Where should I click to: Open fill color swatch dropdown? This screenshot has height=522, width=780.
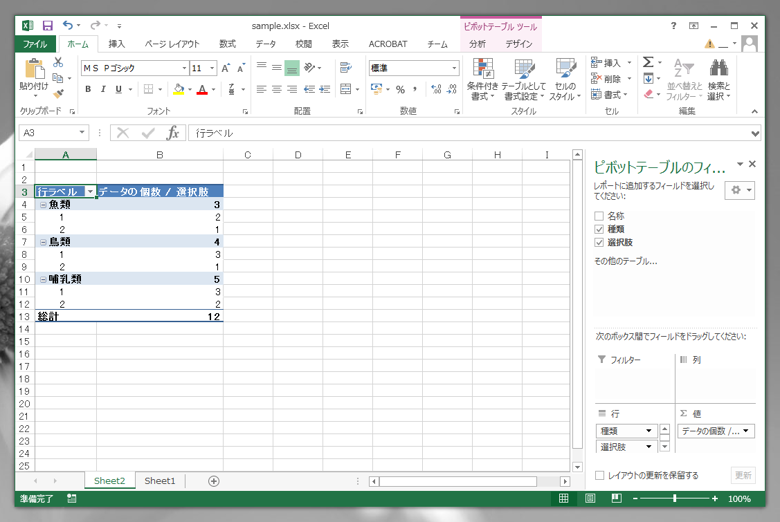pos(190,90)
